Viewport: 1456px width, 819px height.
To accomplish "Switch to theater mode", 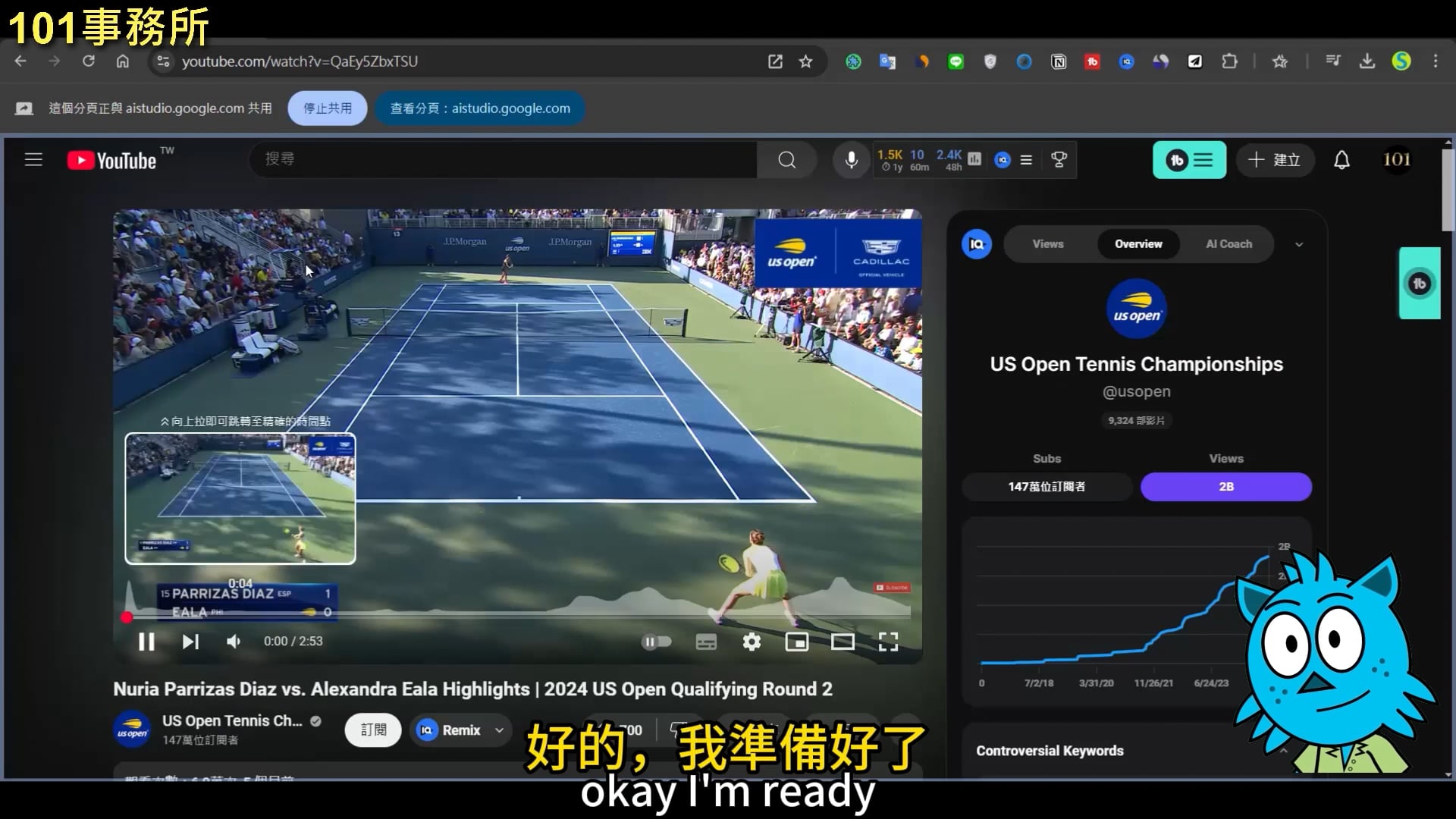I will (x=843, y=642).
